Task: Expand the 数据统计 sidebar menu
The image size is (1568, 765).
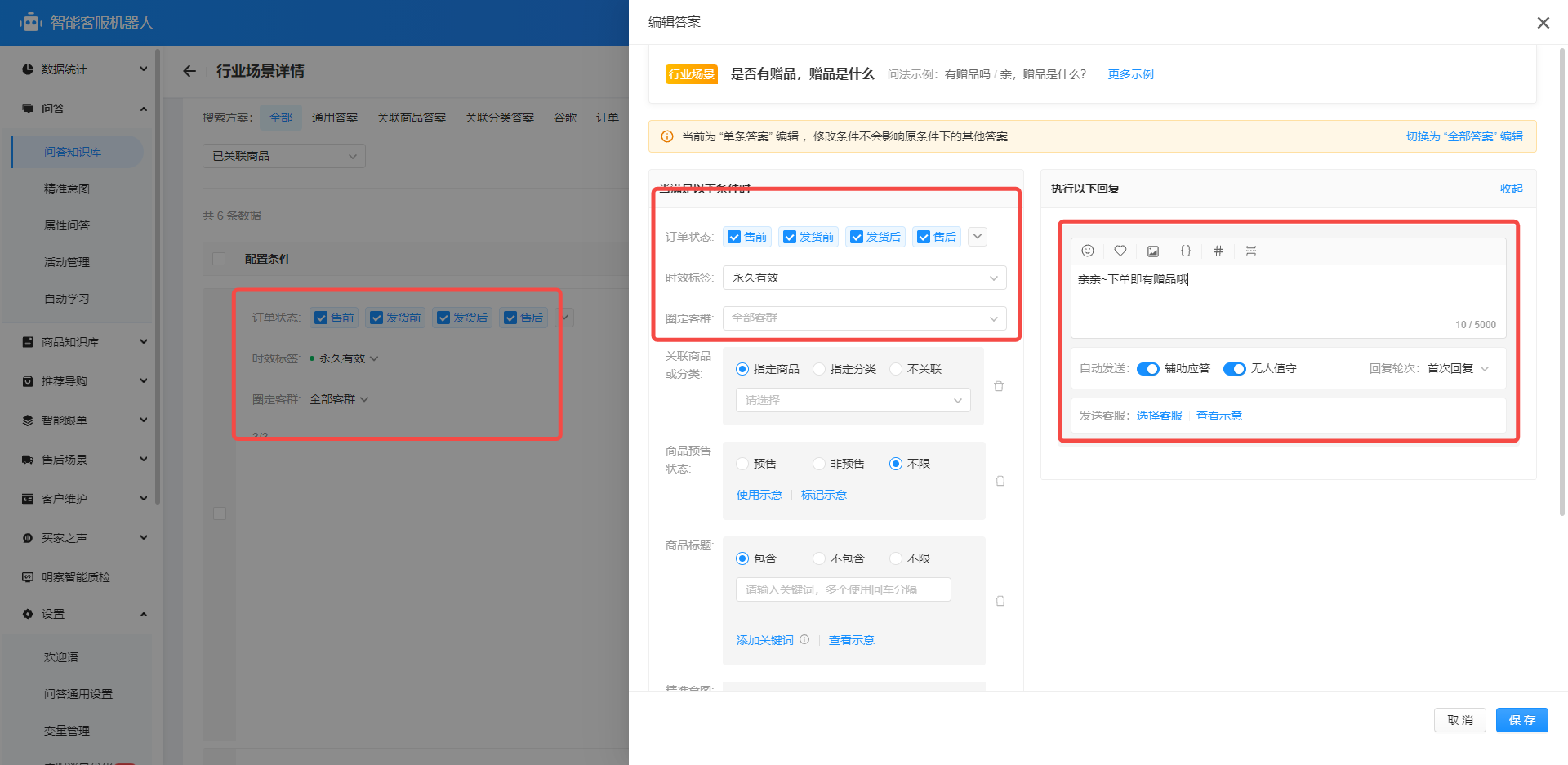Action: click(144, 69)
